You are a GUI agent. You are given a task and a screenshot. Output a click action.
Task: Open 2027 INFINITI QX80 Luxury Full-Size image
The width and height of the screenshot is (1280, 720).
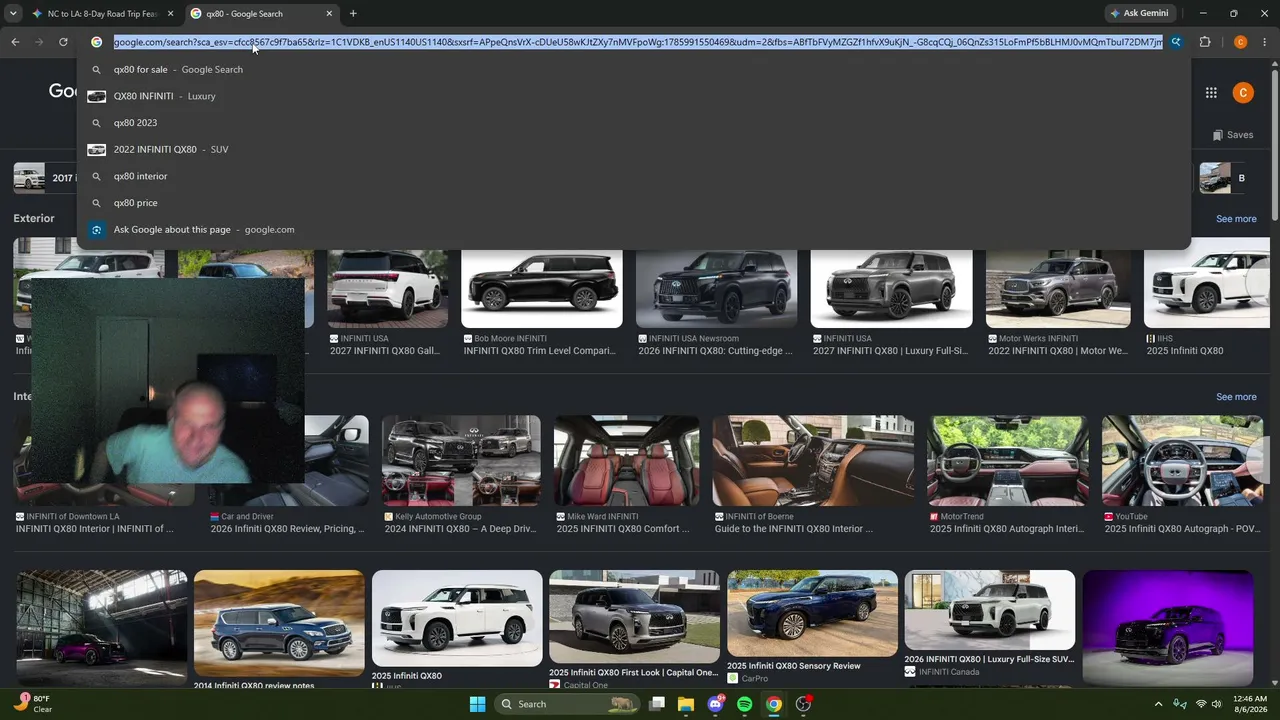pos(891,289)
